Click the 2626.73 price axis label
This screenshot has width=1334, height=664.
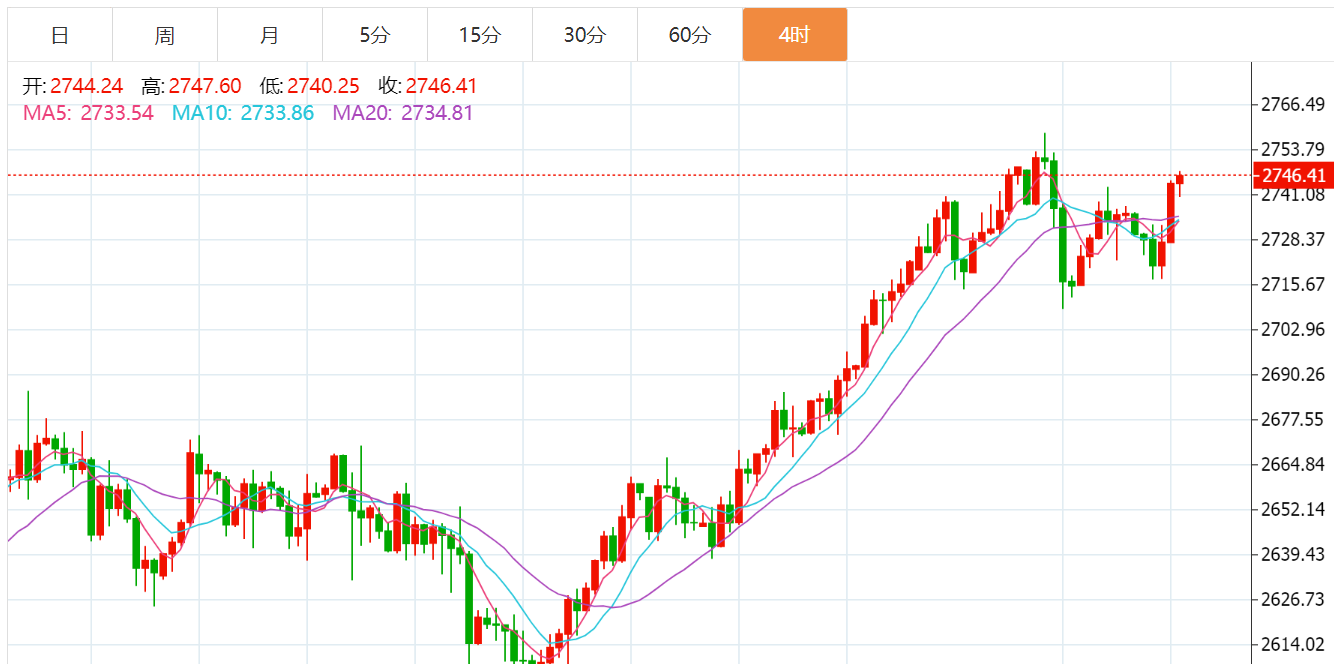1293,599
